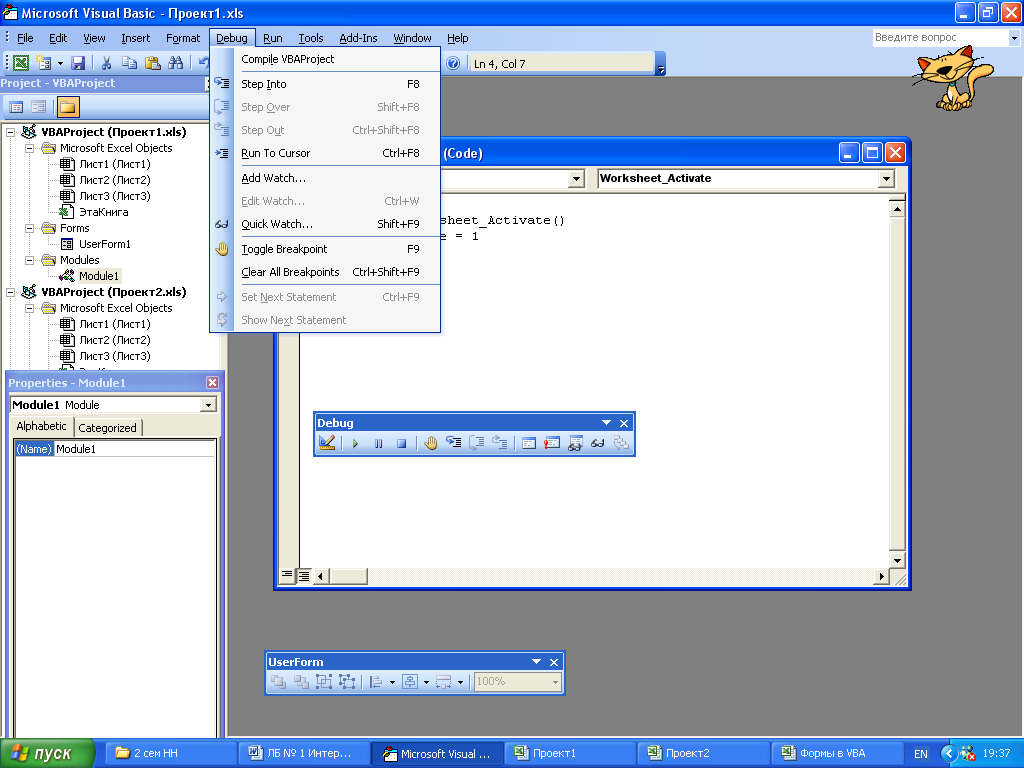Viewport: 1024px width, 768px height.
Task: Click the Find binoculars icon
Action: [175, 63]
